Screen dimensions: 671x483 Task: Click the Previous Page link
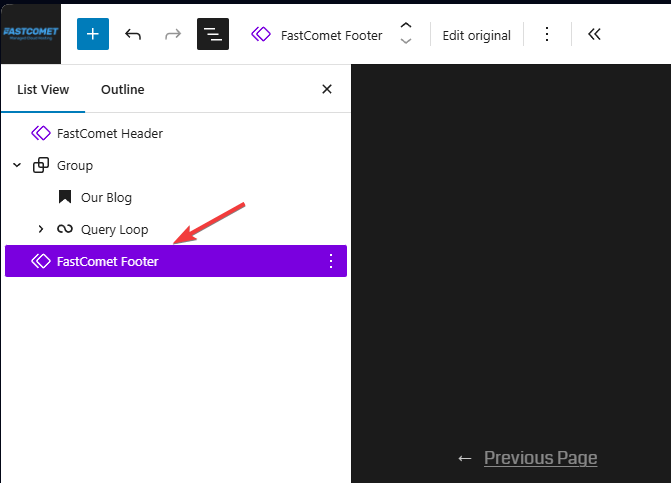point(540,458)
